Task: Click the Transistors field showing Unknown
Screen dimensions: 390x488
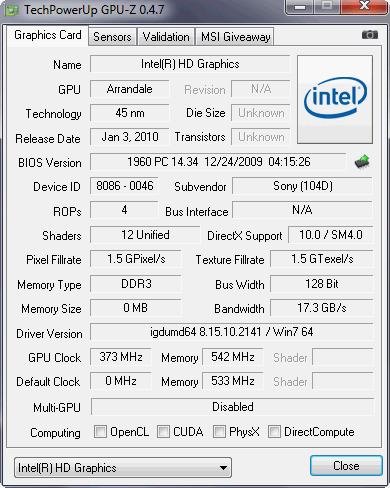Action: click(x=261, y=137)
